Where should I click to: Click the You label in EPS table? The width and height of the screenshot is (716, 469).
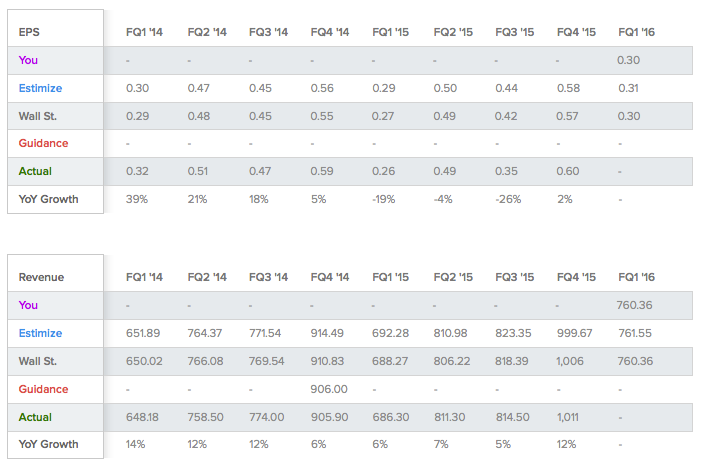(x=28, y=60)
